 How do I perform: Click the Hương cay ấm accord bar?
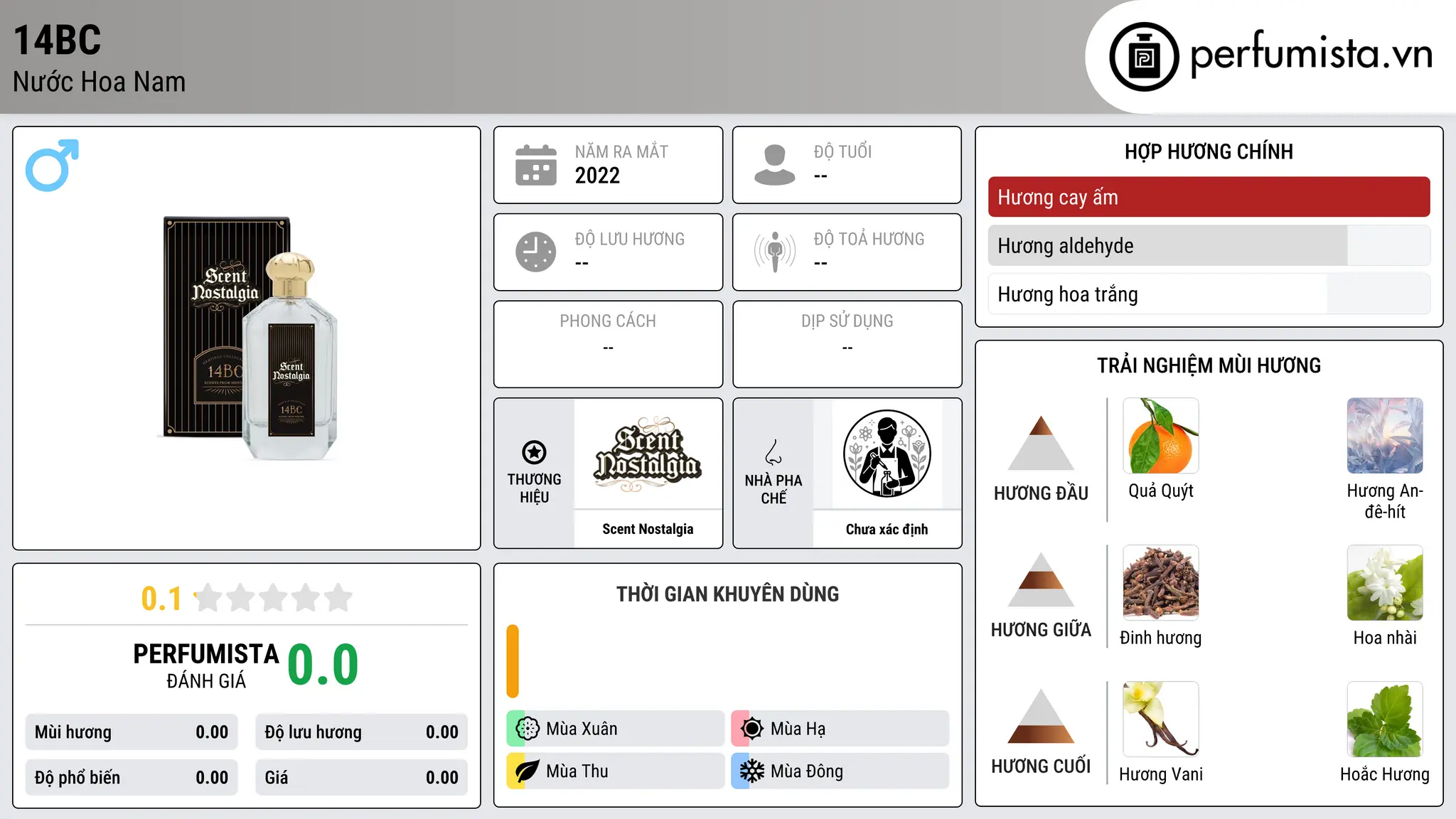[1209, 197]
